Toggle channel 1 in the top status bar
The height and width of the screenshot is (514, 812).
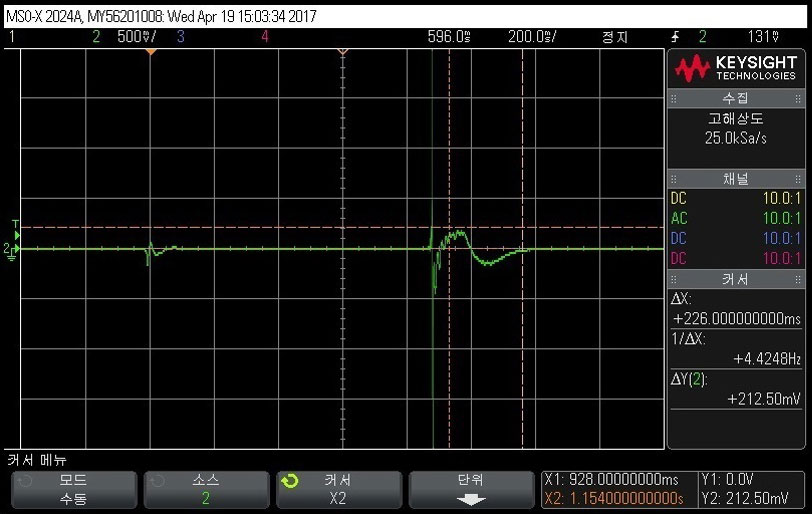(x=12, y=37)
